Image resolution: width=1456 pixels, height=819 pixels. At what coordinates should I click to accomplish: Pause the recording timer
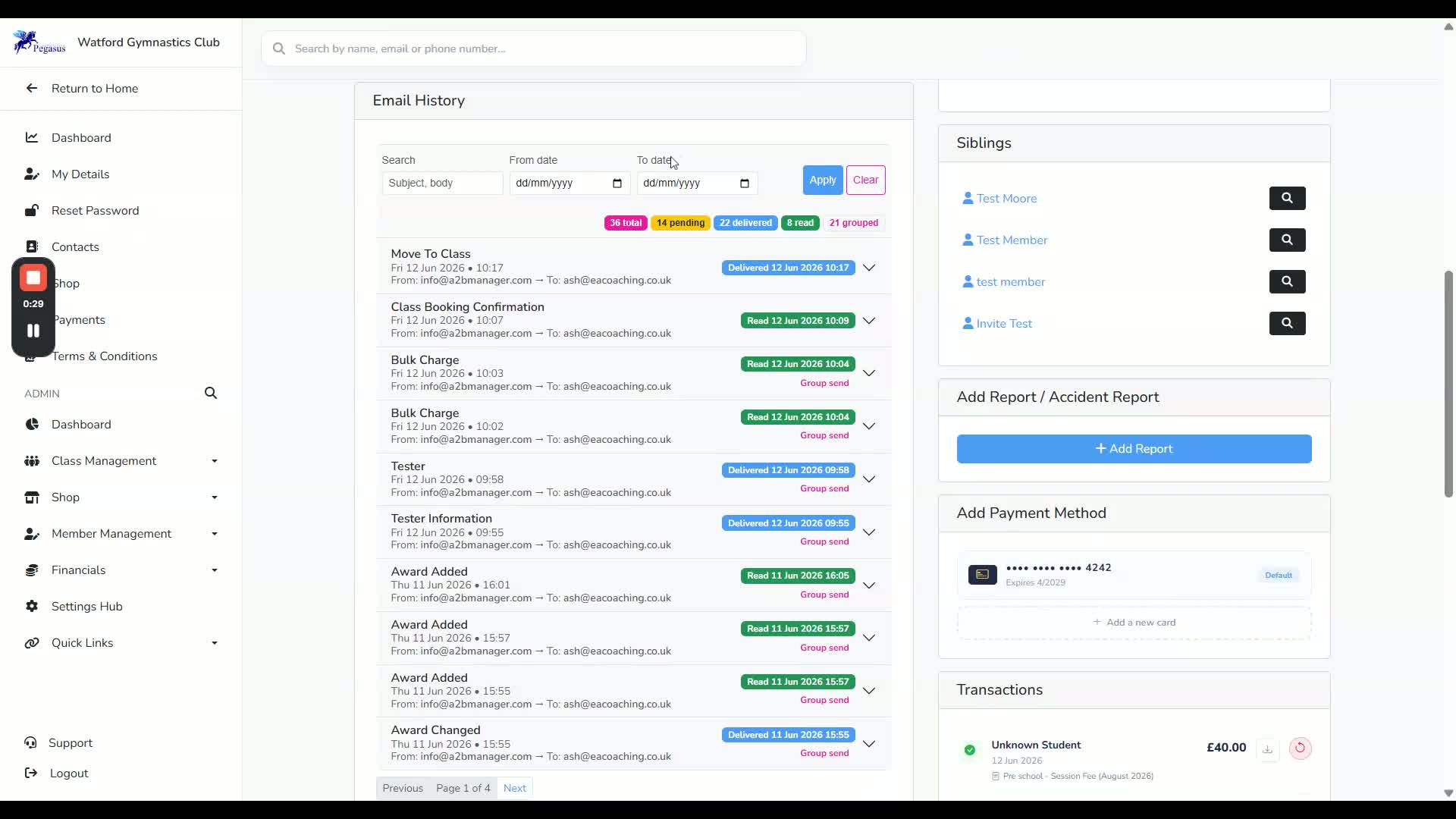33,331
